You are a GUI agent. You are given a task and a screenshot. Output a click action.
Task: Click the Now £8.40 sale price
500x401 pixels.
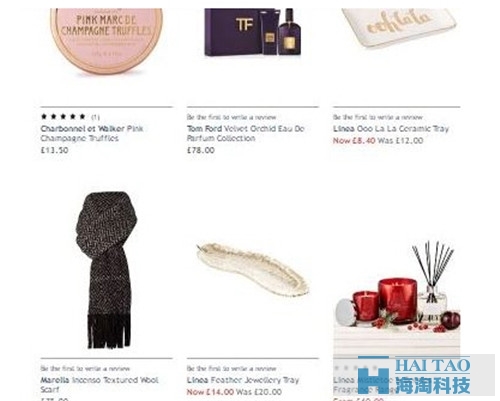point(354,141)
